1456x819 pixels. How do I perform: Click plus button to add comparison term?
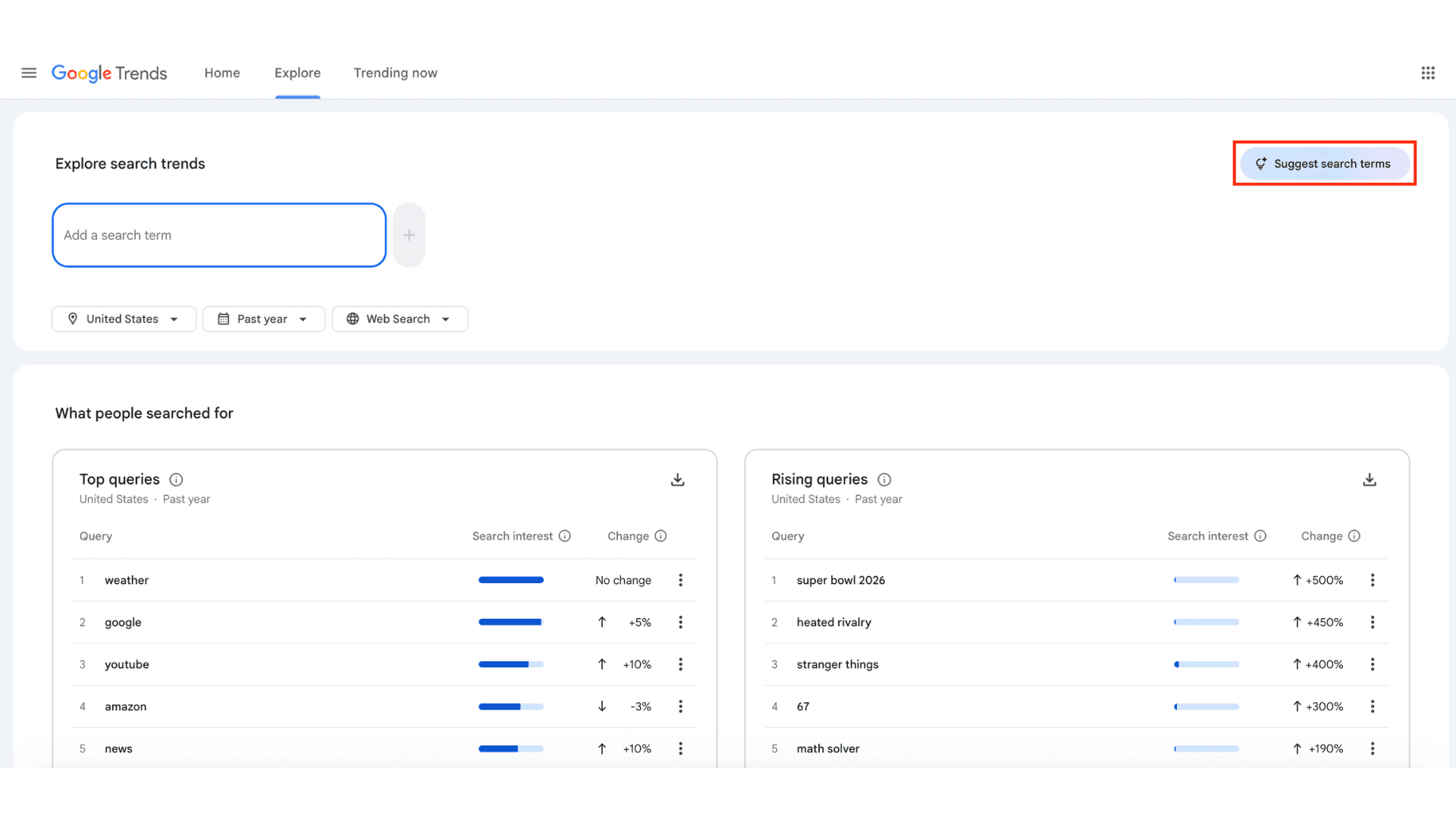point(409,235)
